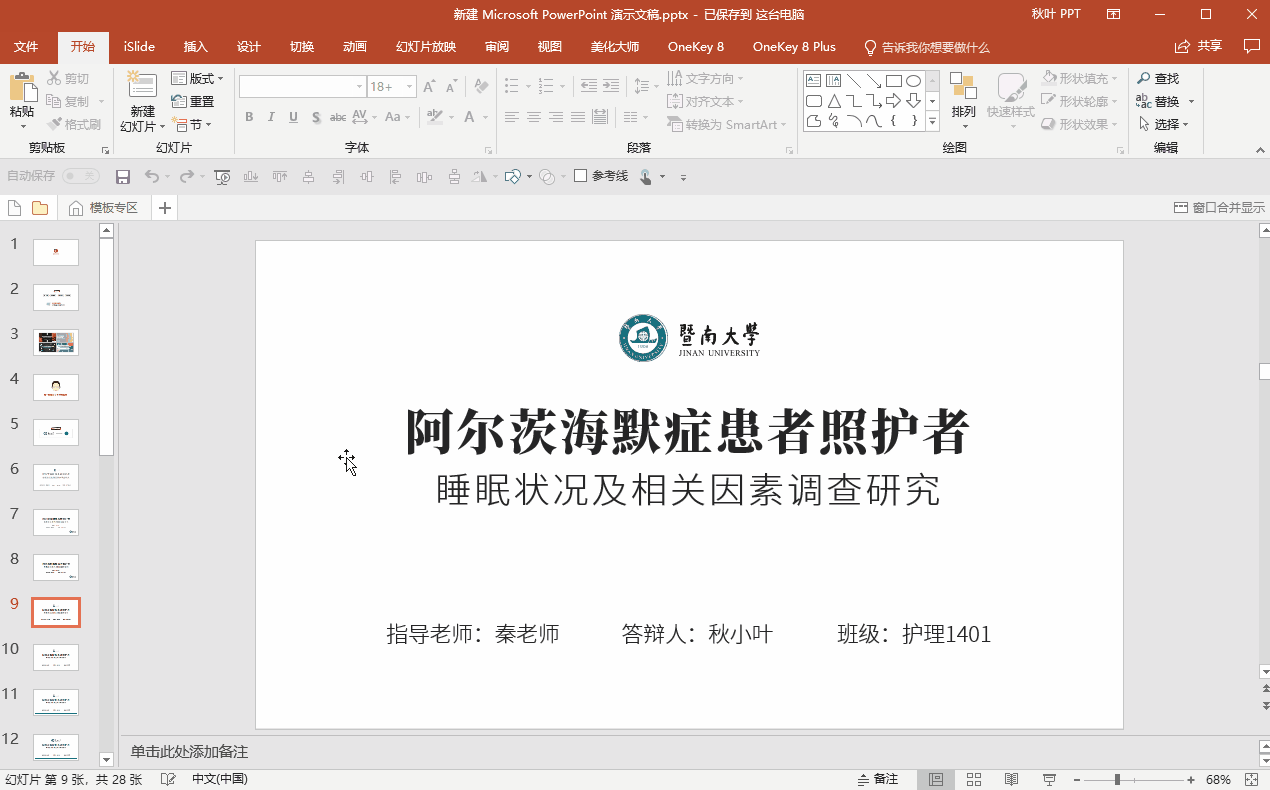Screen dimensions: 1270x790
Task: Toggle Notes (备注) pane in status bar
Action: (x=878, y=779)
